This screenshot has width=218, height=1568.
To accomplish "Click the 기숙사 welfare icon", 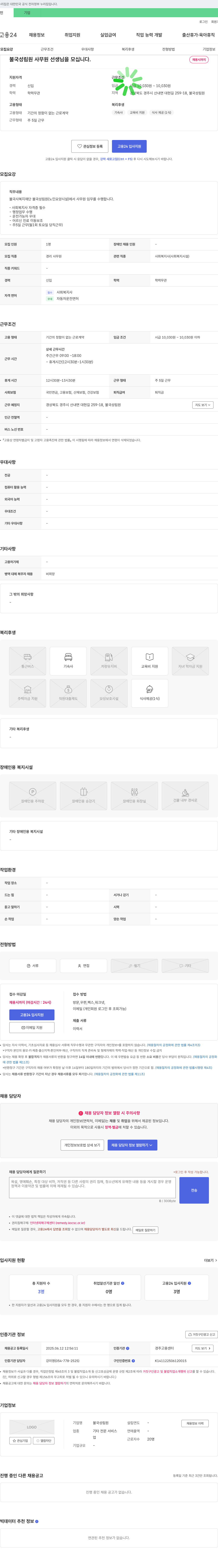I will (68, 661).
